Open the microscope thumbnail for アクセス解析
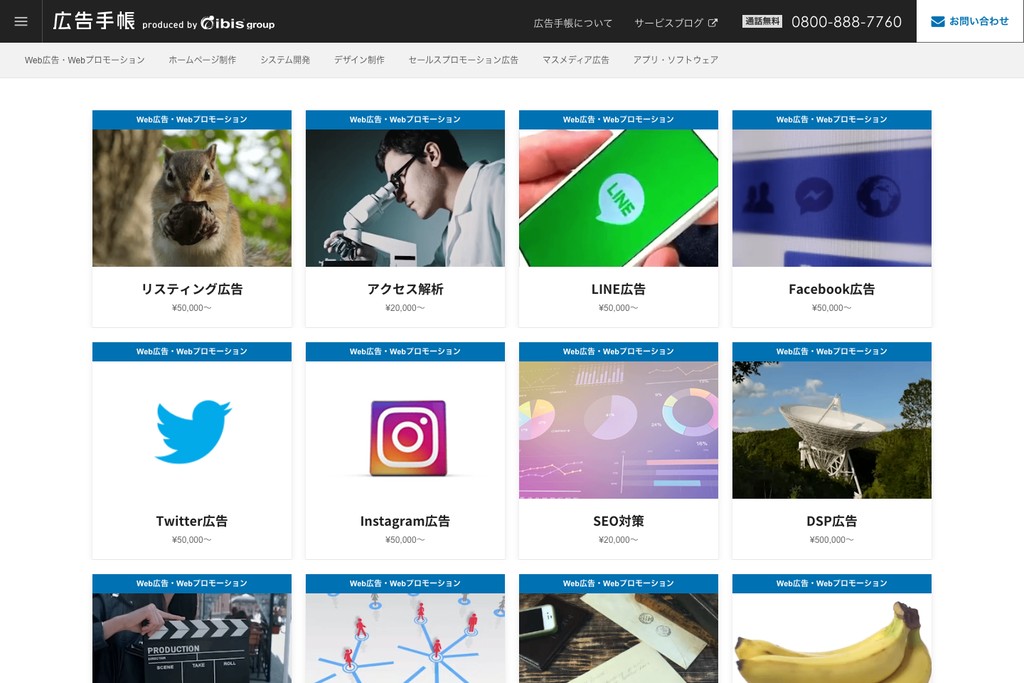The width and height of the screenshot is (1024, 683). 405,198
